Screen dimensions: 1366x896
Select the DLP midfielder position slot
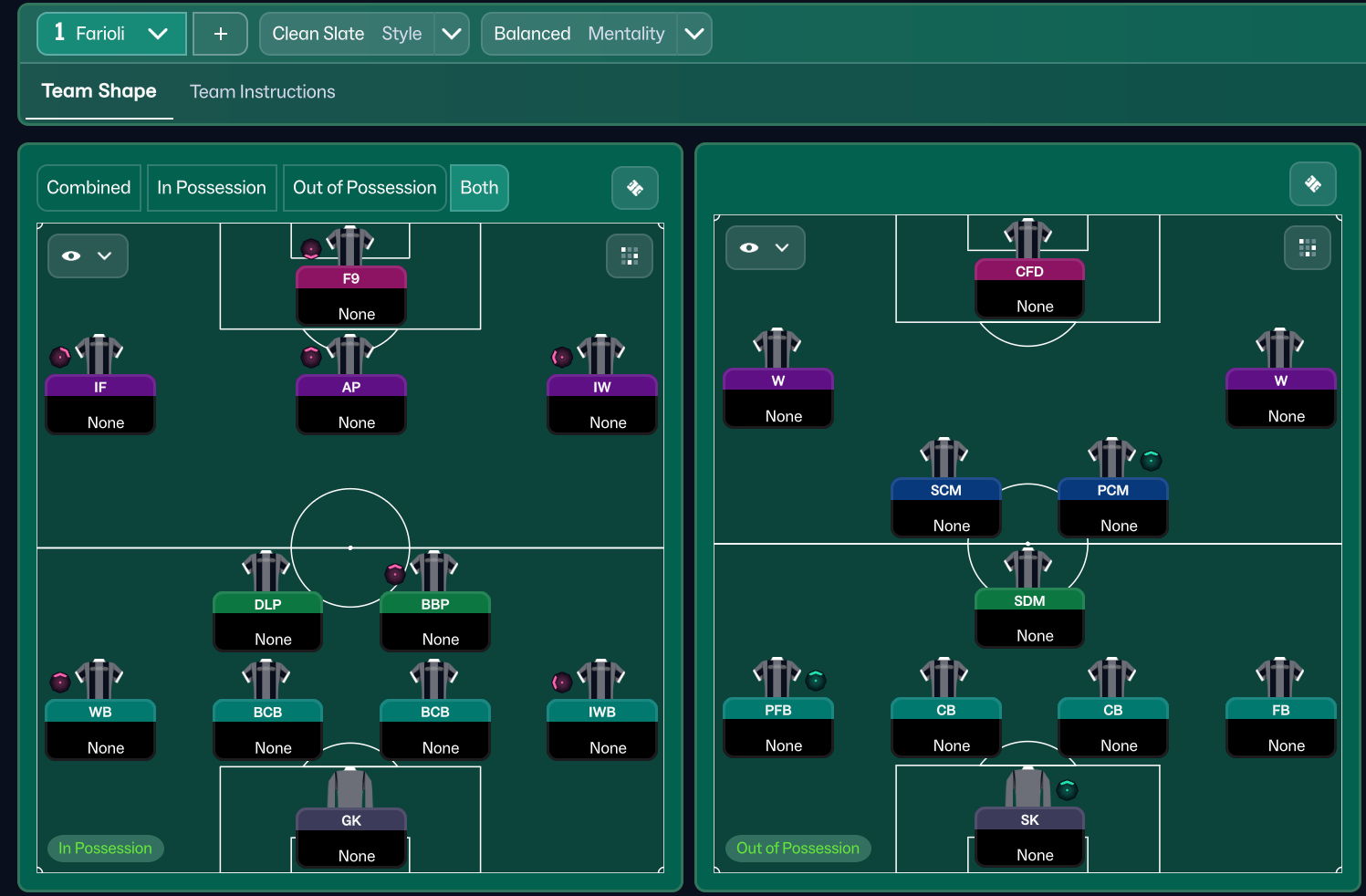click(267, 620)
